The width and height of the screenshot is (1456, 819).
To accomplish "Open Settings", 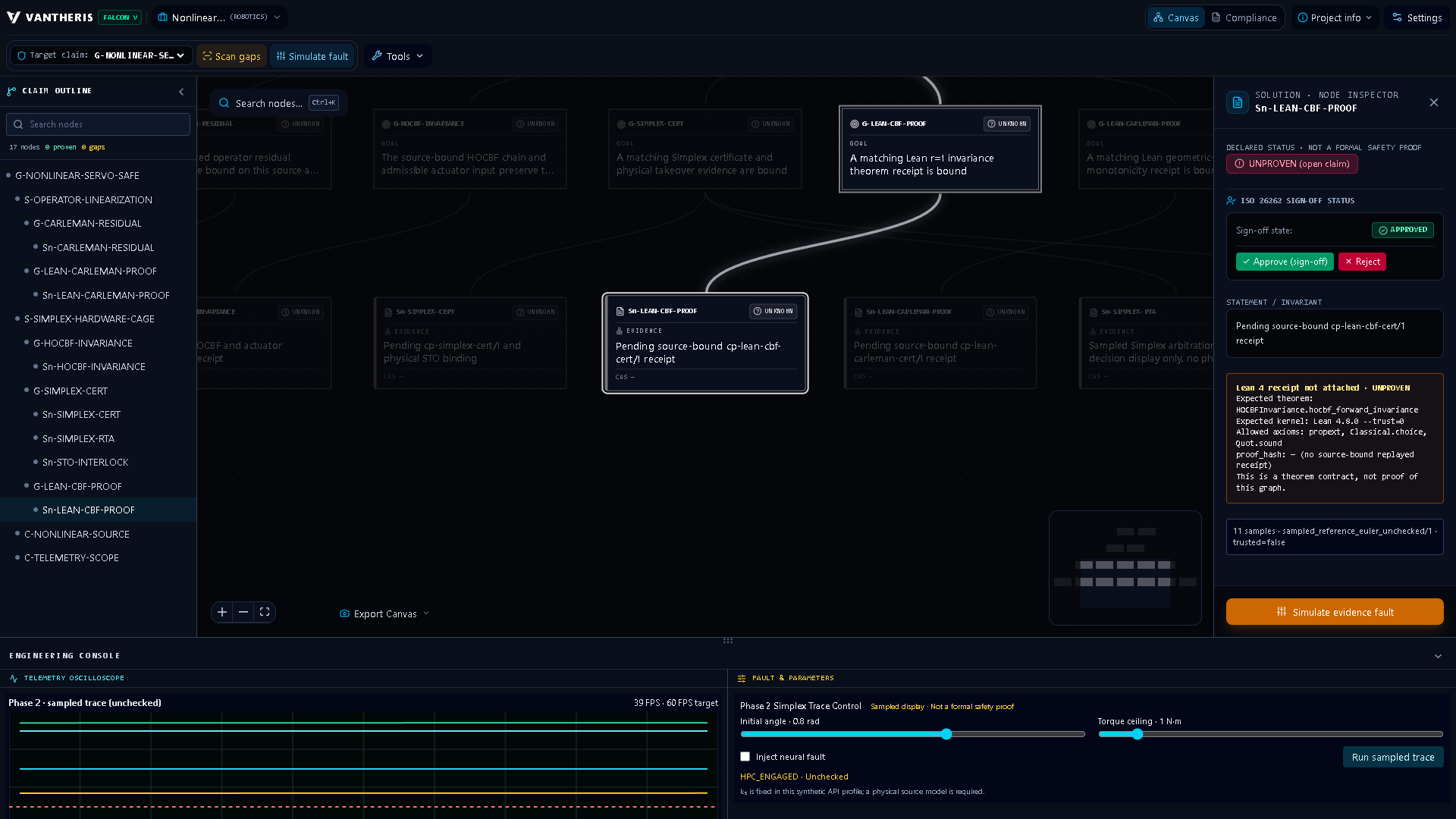I will 1417,17.
